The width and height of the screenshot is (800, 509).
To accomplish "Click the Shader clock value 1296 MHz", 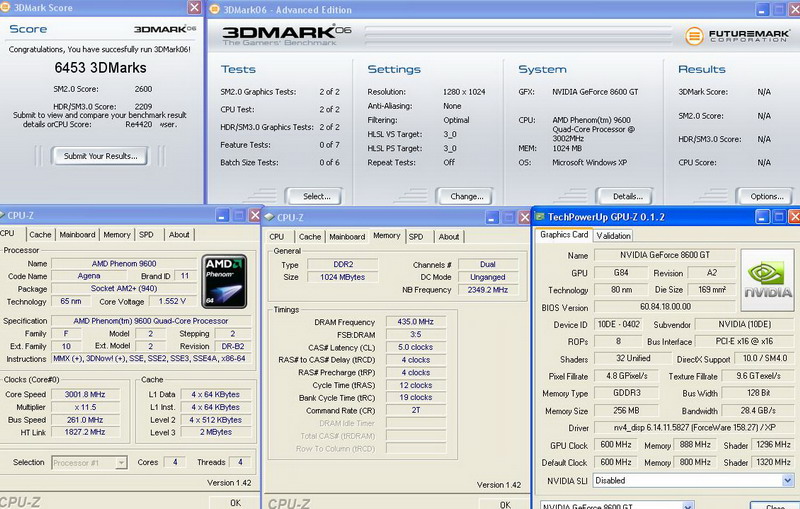I will click(x=773, y=445).
